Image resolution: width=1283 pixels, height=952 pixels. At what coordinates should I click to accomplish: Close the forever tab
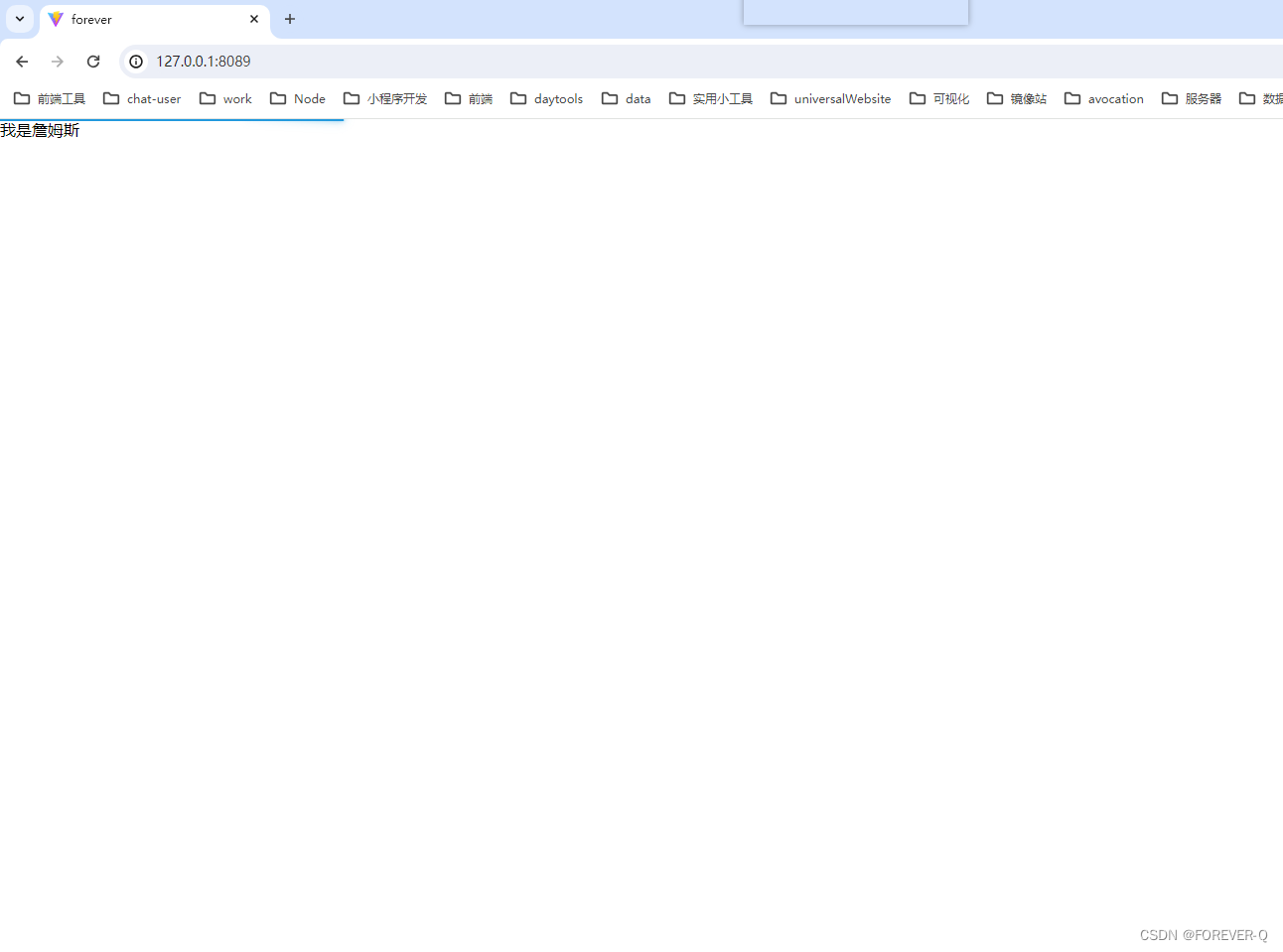(x=254, y=19)
